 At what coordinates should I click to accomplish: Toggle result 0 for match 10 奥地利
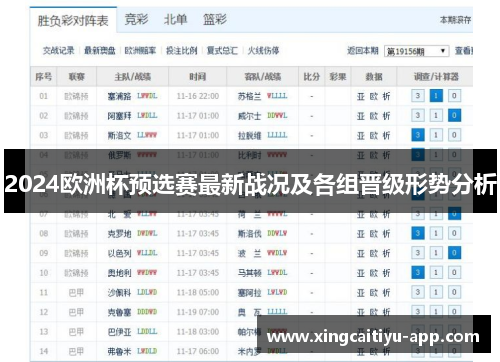click(454, 273)
